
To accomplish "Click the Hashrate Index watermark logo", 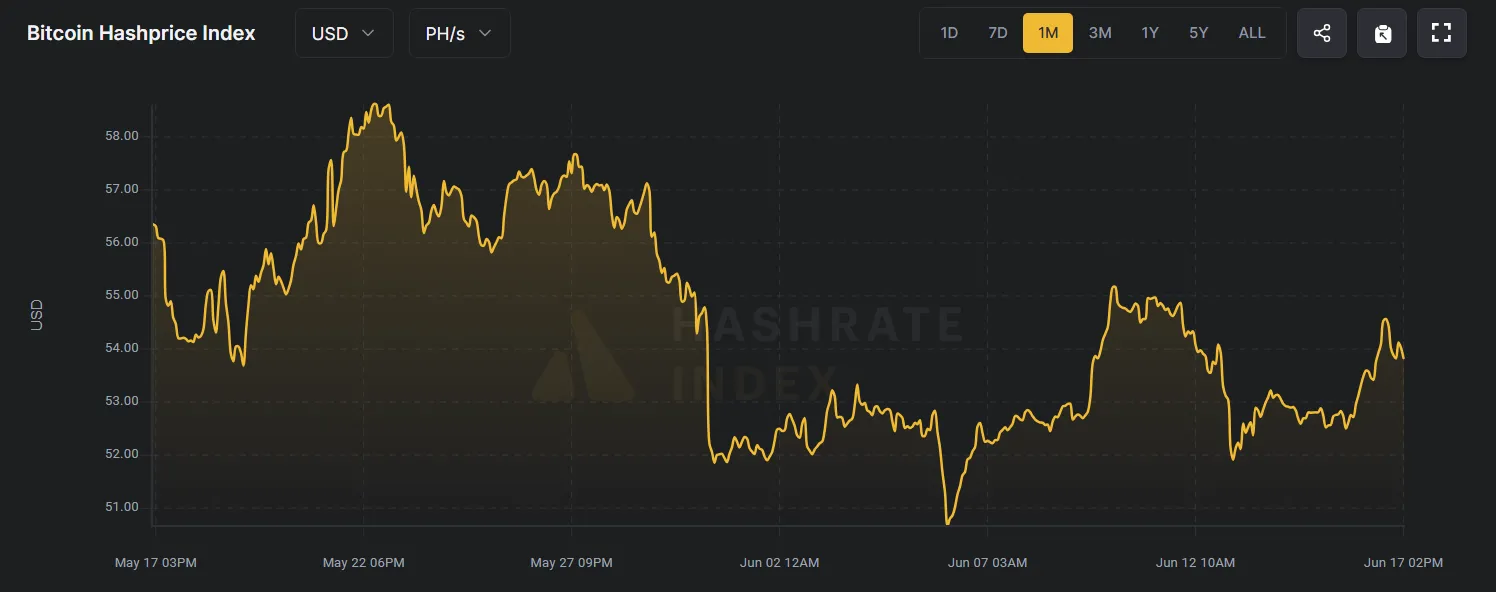I will tap(583, 361).
